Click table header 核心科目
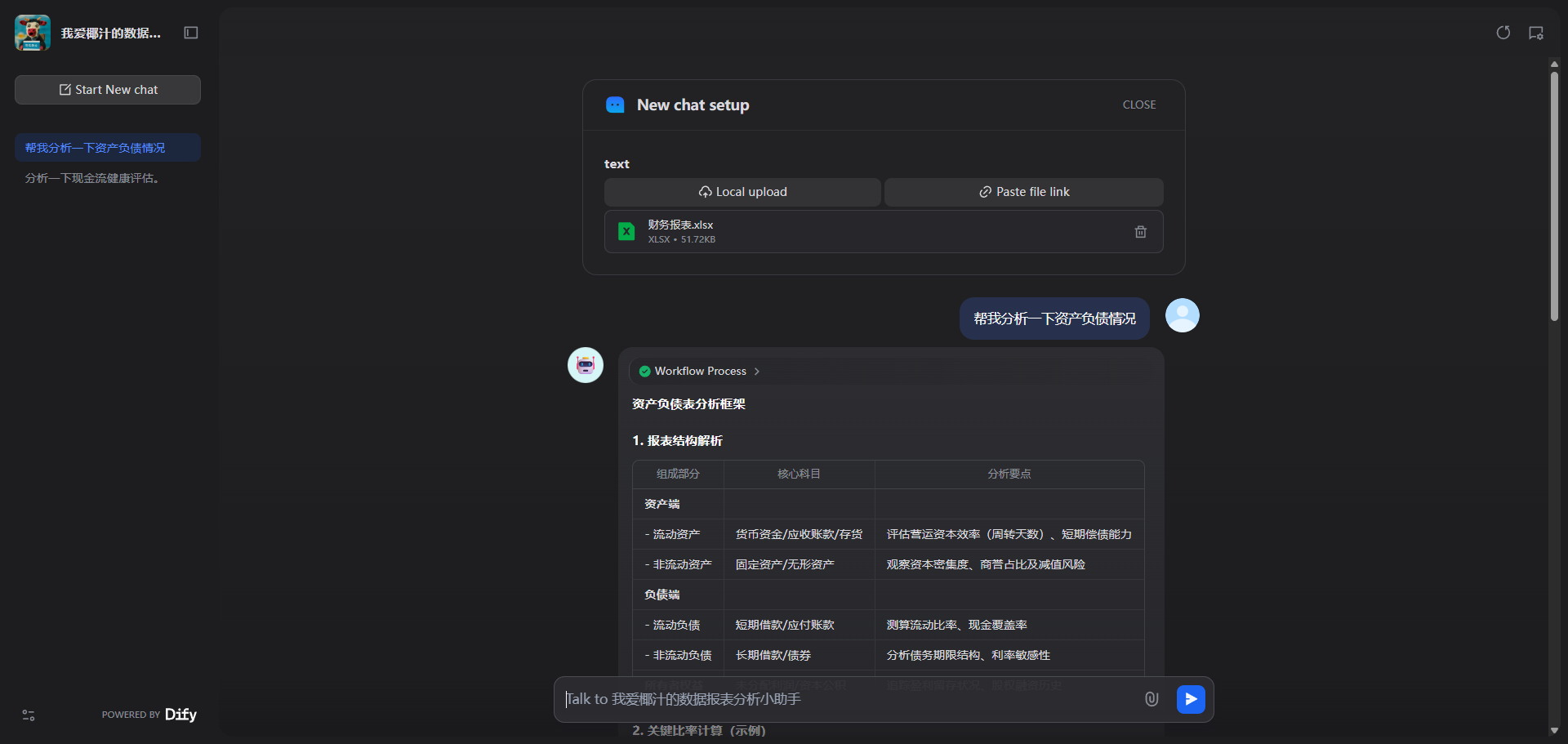 pyautogui.click(x=799, y=474)
